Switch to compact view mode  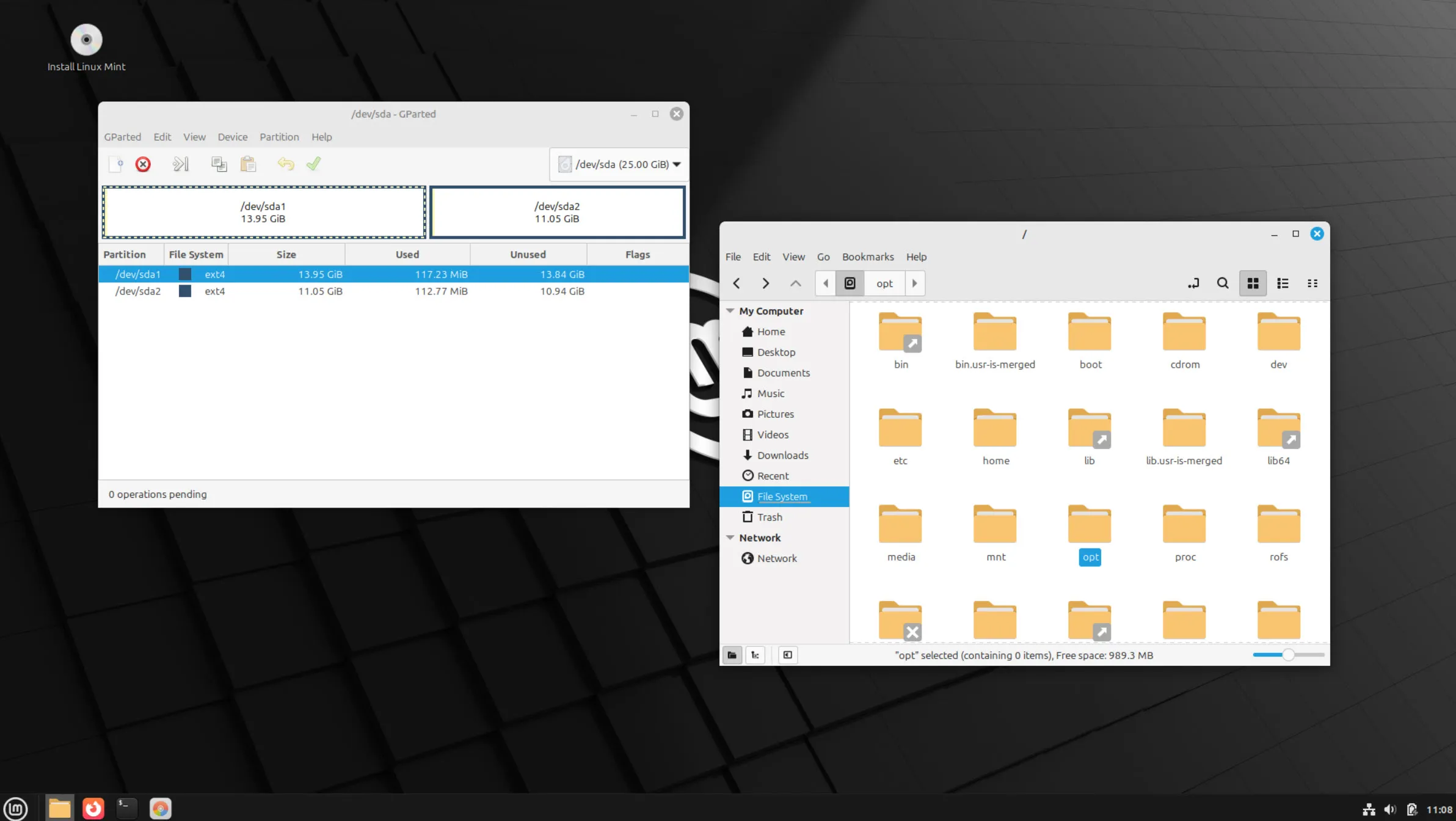point(1312,283)
